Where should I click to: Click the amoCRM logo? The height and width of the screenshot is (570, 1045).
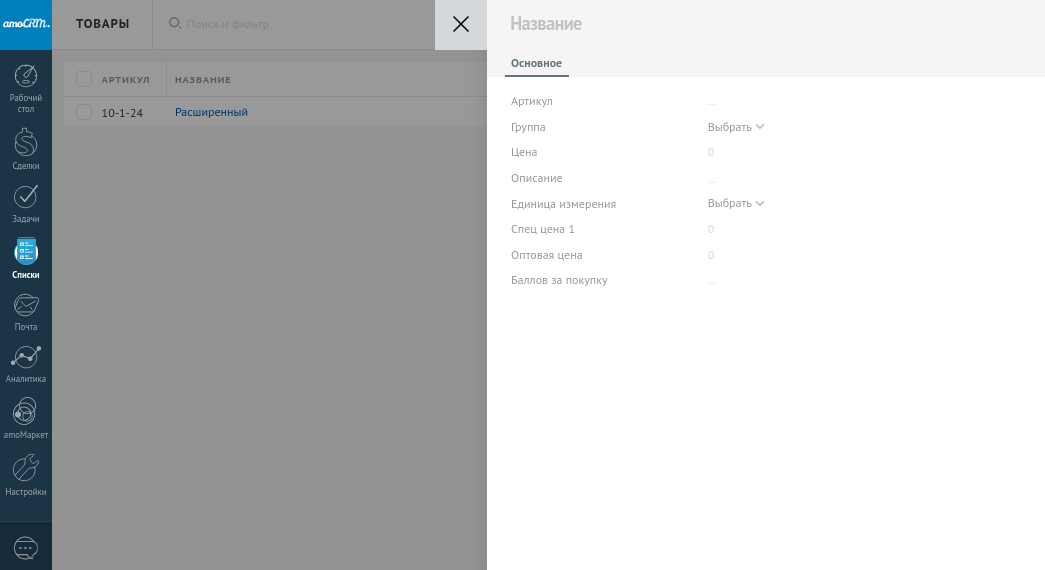tap(26, 24)
